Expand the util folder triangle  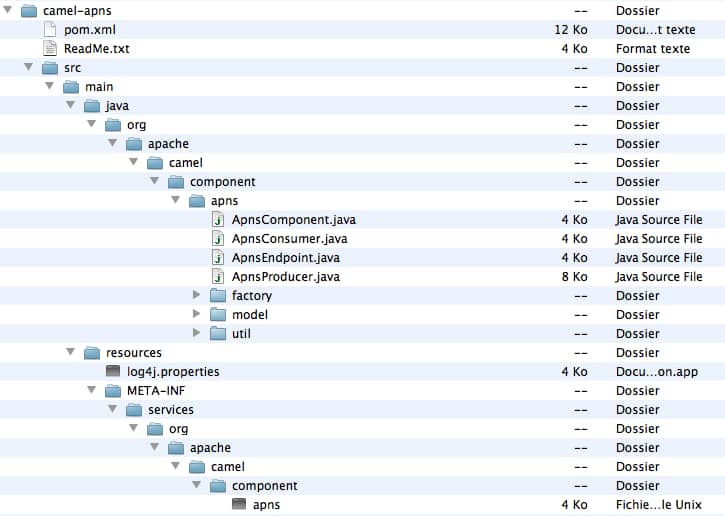click(197, 332)
